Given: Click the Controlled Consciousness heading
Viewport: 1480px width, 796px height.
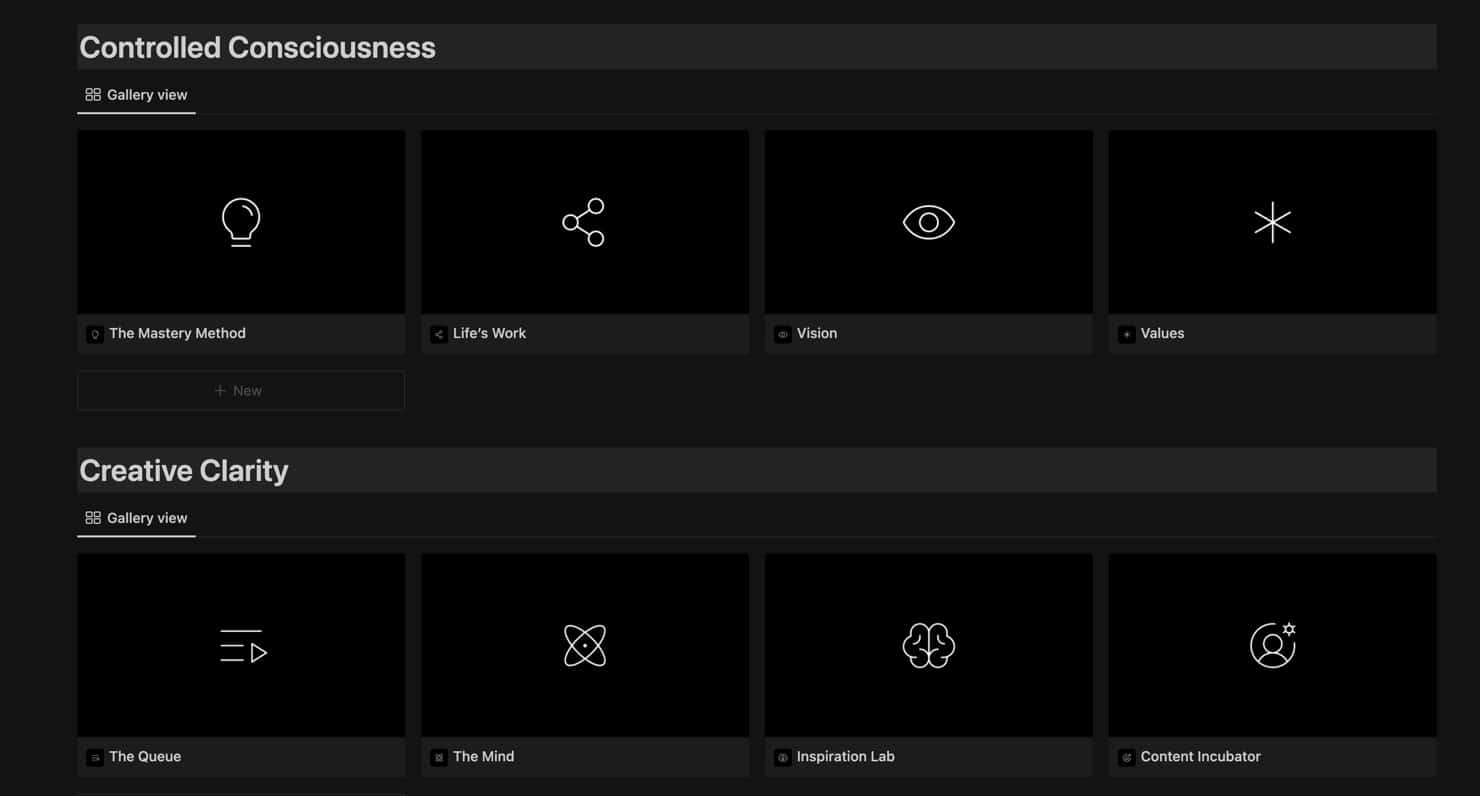Looking at the screenshot, I should click(257, 48).
